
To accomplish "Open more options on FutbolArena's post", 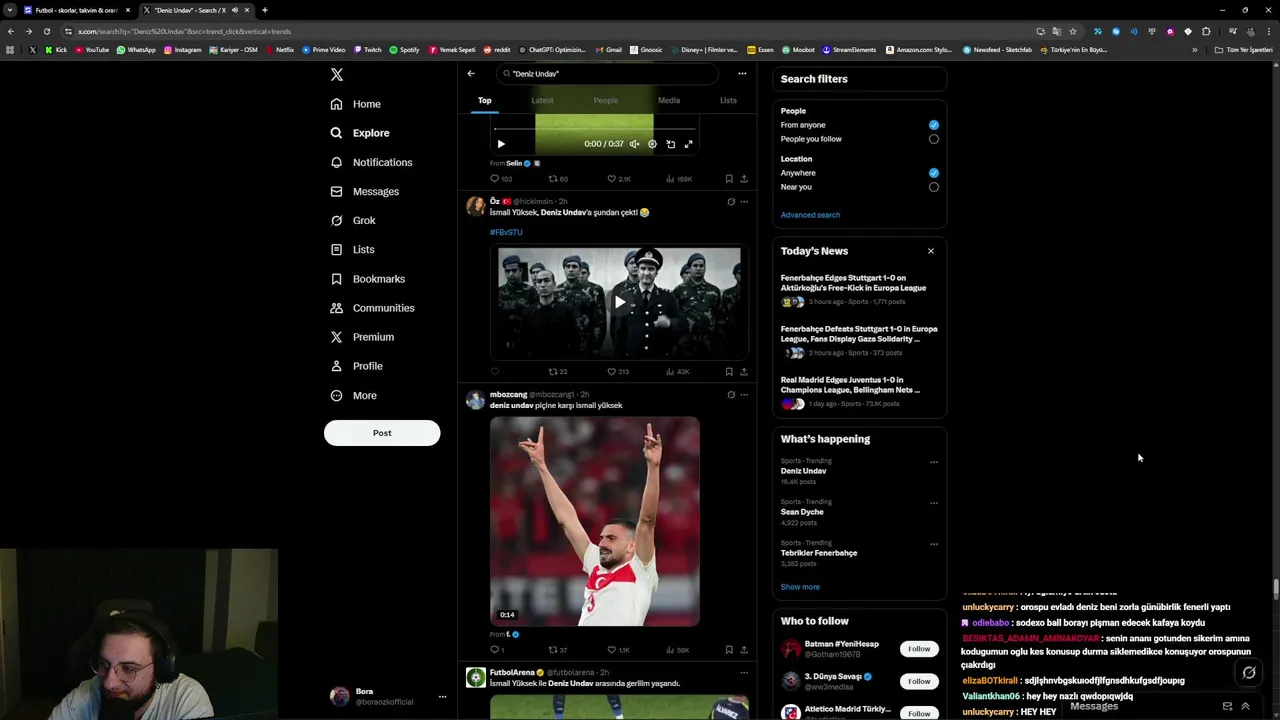I will (x=743, y=672).
